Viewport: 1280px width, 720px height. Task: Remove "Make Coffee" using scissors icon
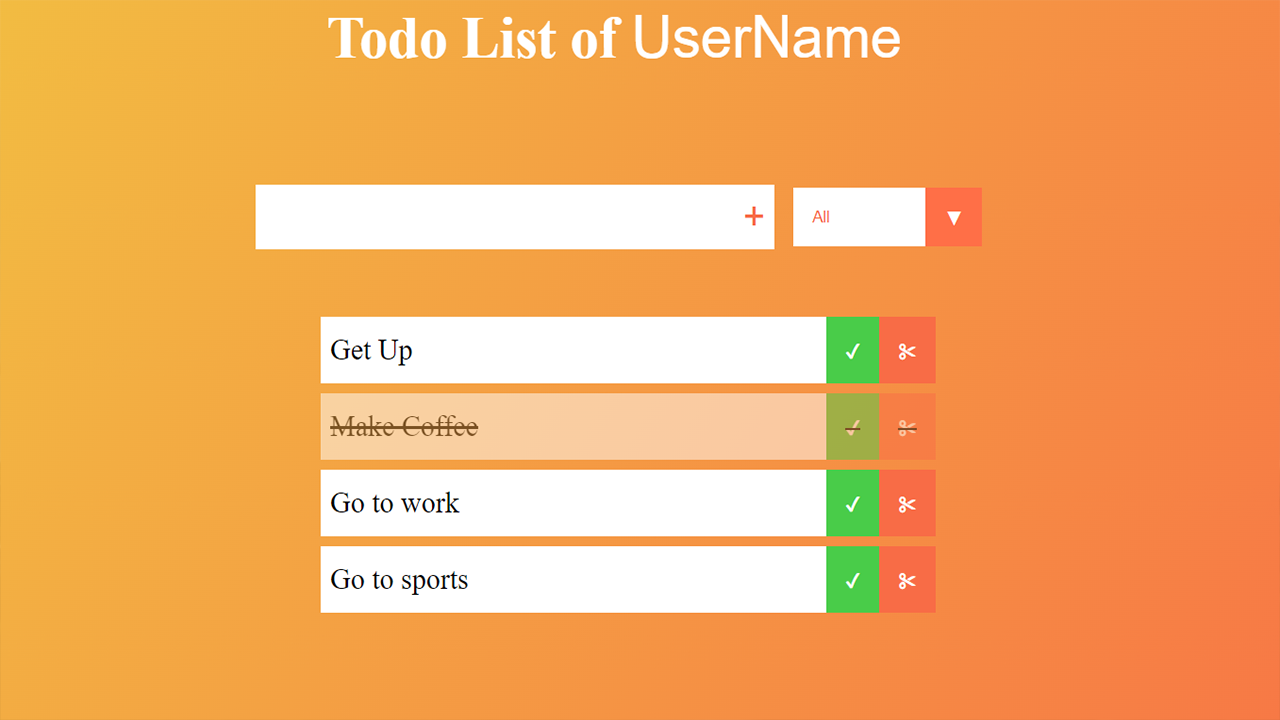coord(907,427)
